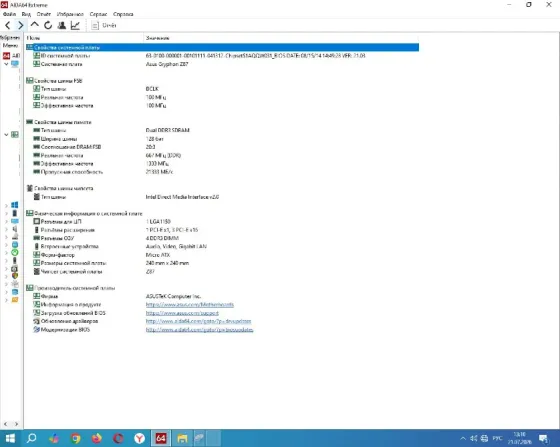Click the Значение column header
The width and height of the screenshot is (560, 447).
coord(281,38)
